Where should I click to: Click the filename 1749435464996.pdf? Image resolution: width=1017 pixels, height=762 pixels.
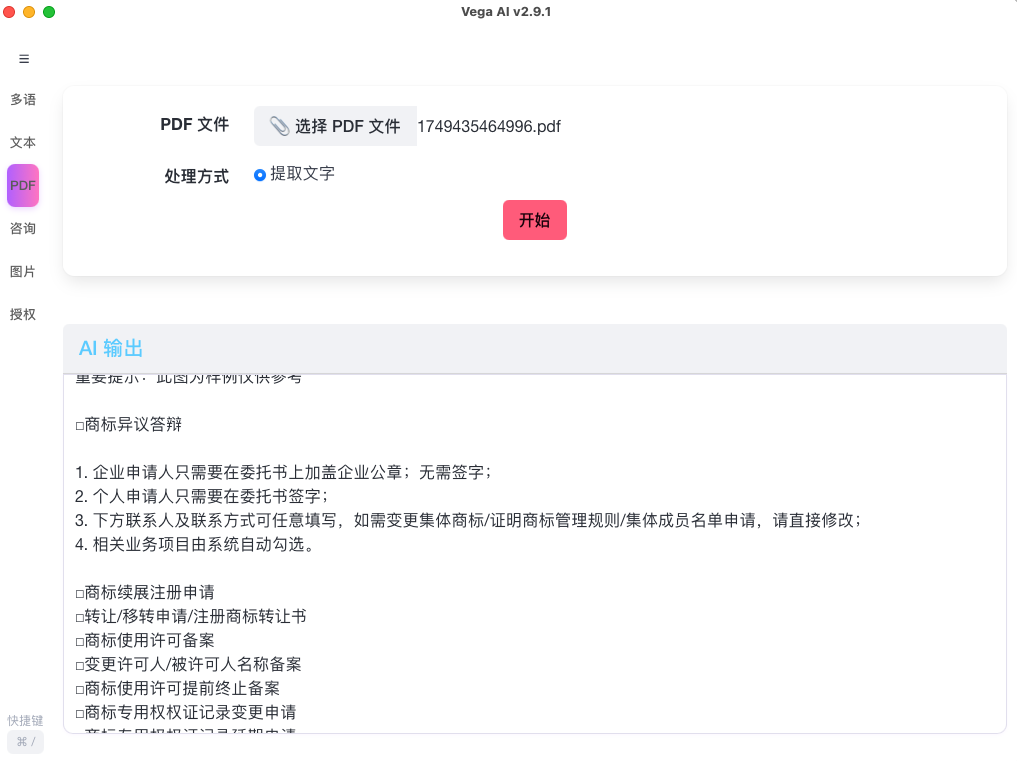(489, 126)
